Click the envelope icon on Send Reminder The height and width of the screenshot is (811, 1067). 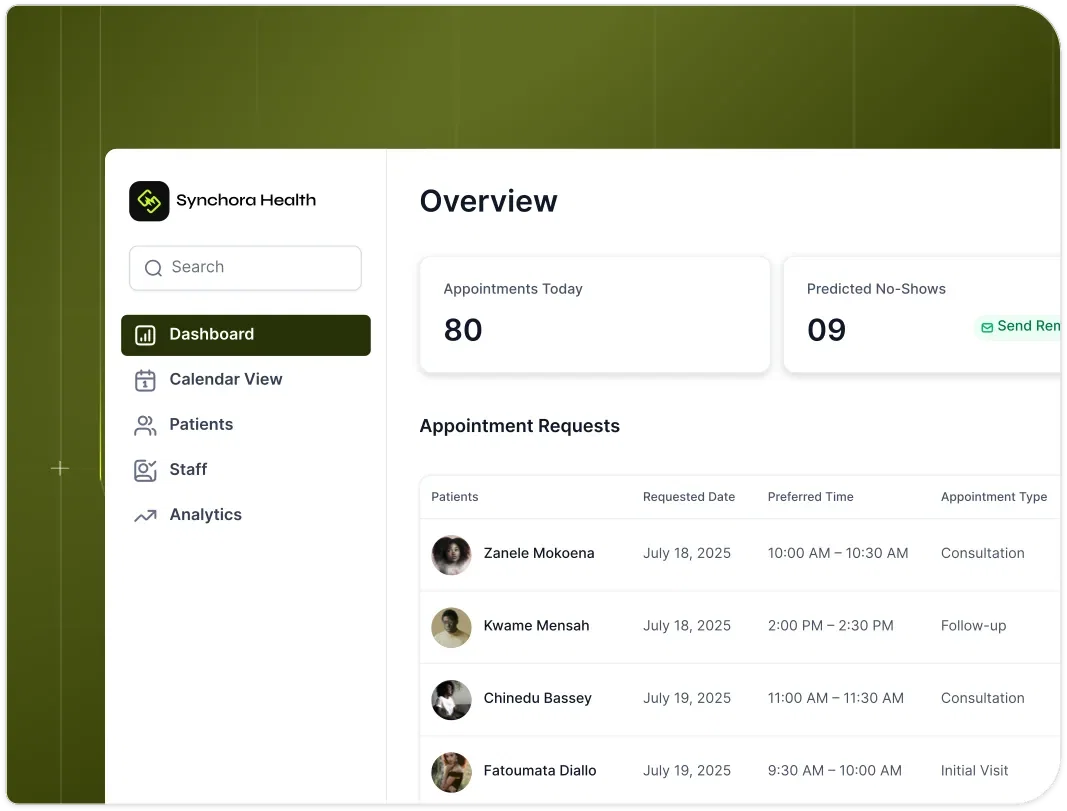[x=987, y=327]
